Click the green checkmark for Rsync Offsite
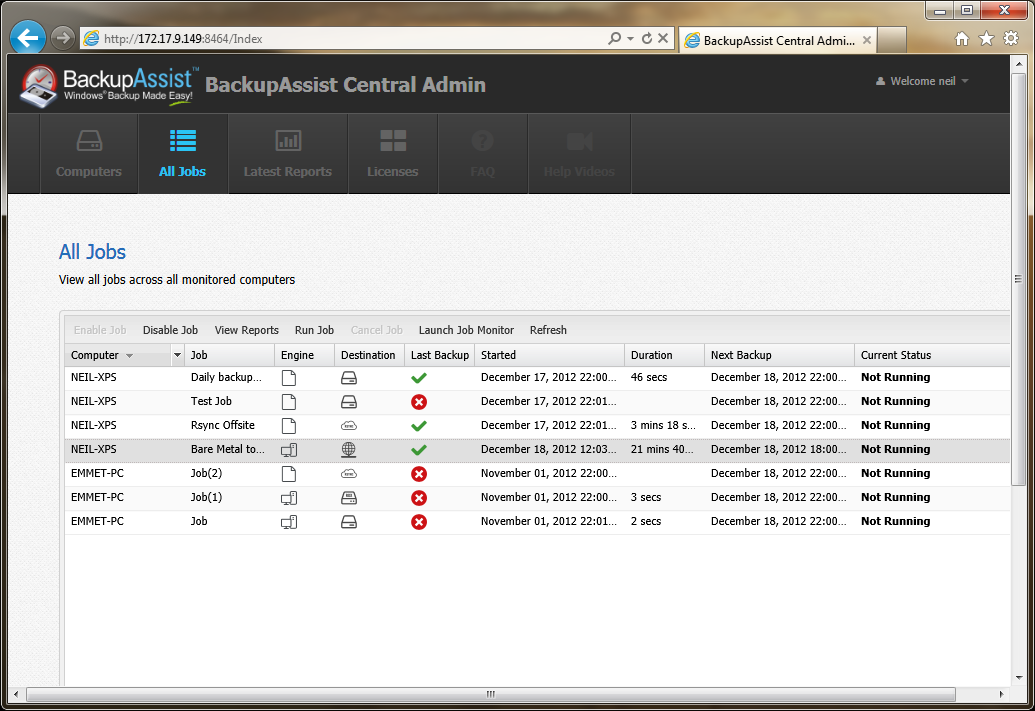The height and width of the screenshot is (711, 1035). [x=418, y=426]
